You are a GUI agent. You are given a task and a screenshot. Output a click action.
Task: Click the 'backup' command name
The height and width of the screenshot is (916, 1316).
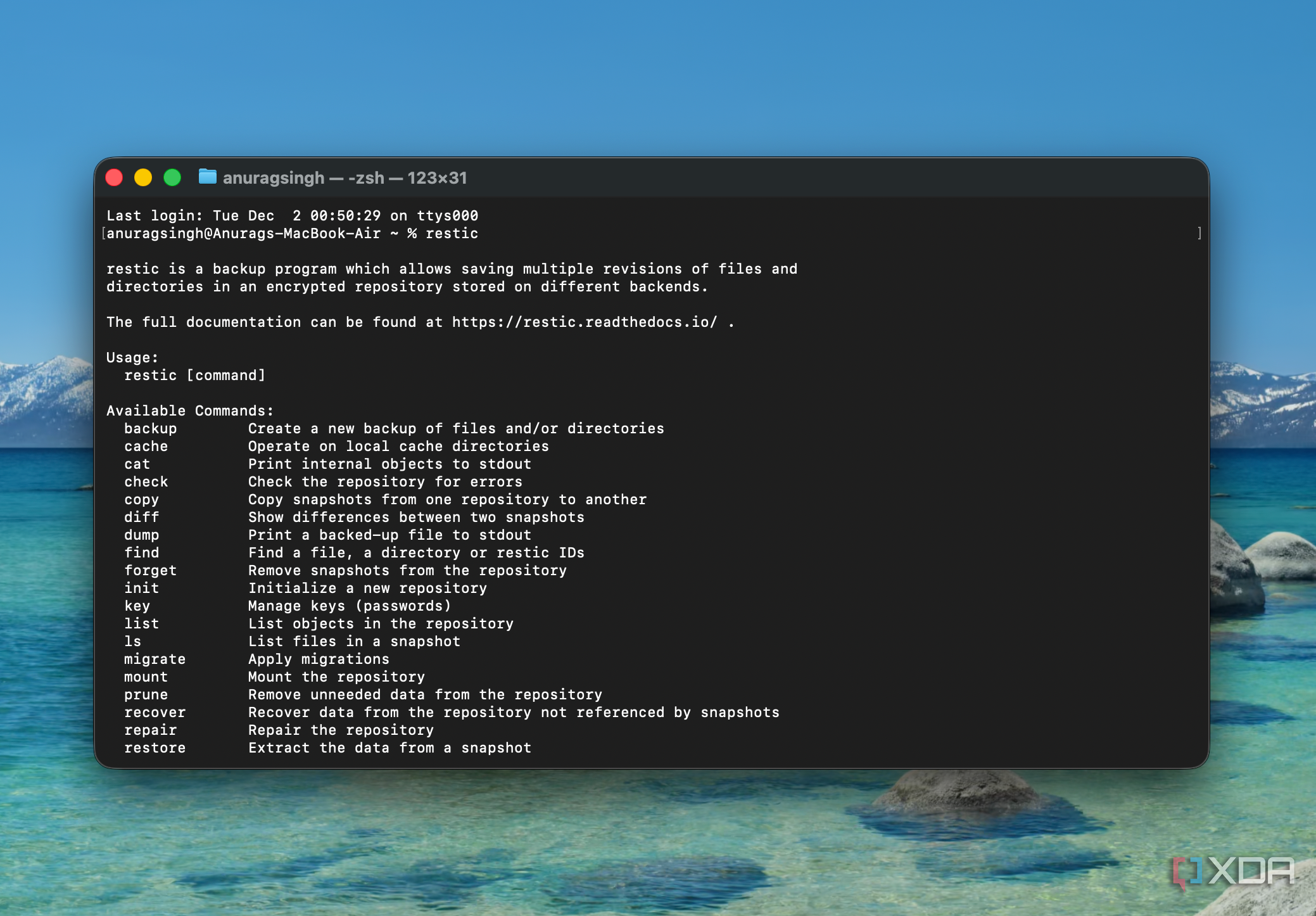pyautogui.click(x=151, y=429)
